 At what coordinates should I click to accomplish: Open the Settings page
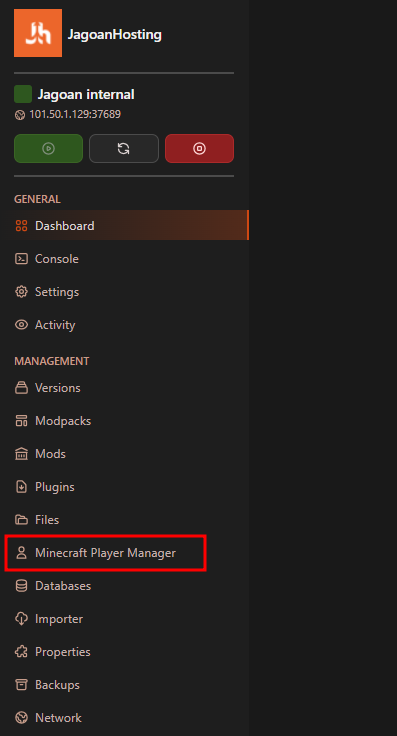(57, 291)
